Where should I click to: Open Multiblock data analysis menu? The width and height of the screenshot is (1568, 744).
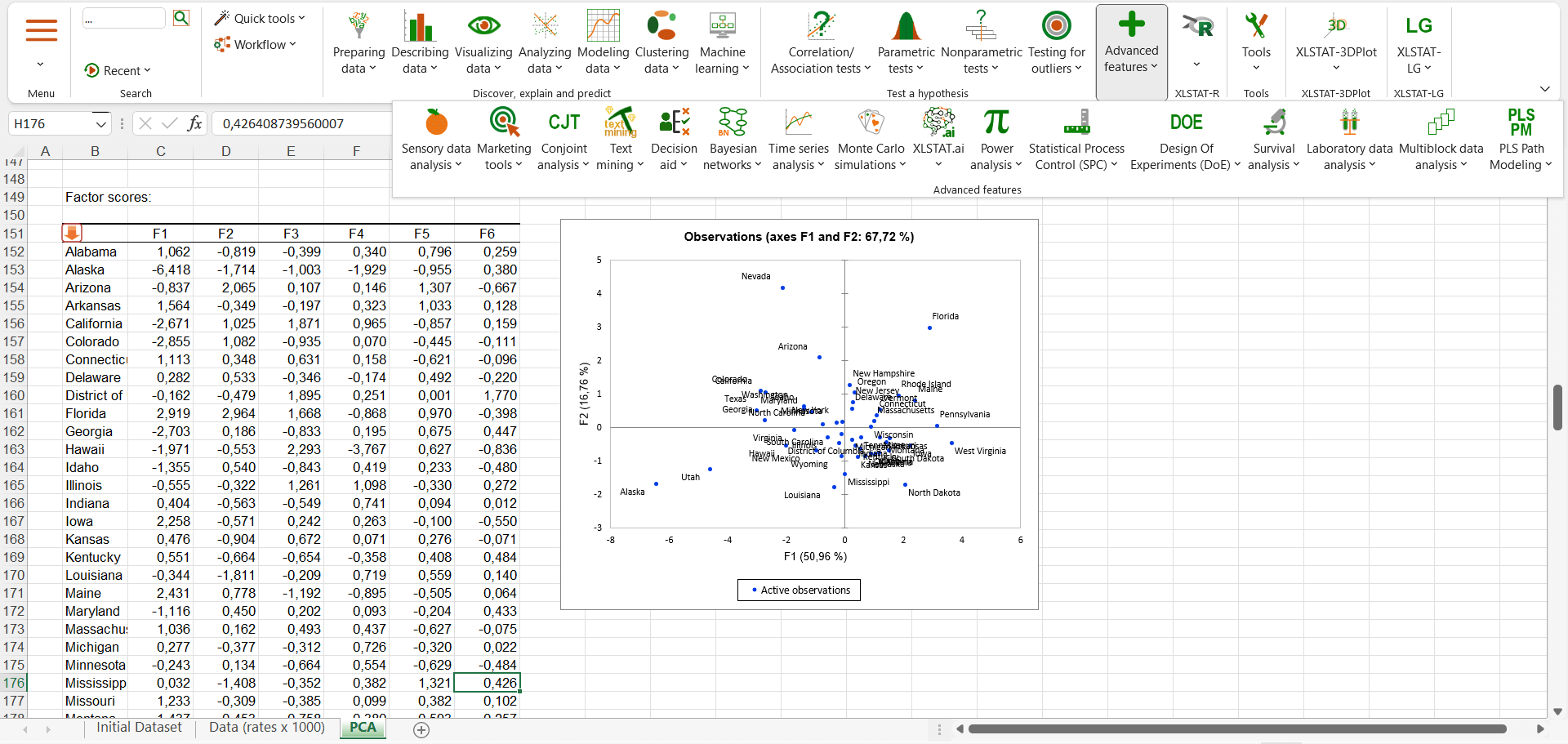pos(1441,140)
